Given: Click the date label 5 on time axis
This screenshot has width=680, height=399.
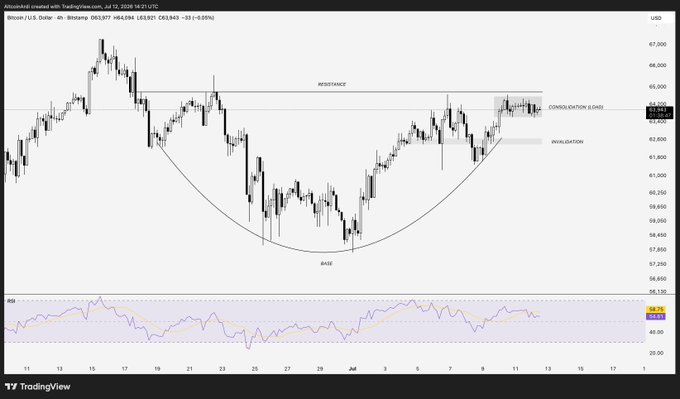Looking at the screenshot, I should [x=418, y=369].
